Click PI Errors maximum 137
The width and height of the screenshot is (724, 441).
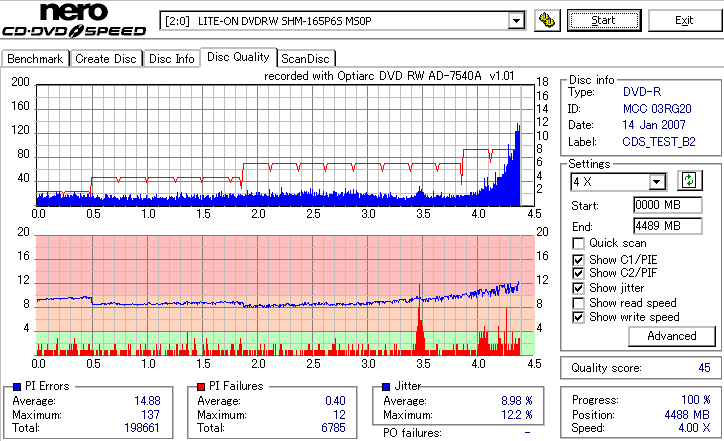pos(151,415)
